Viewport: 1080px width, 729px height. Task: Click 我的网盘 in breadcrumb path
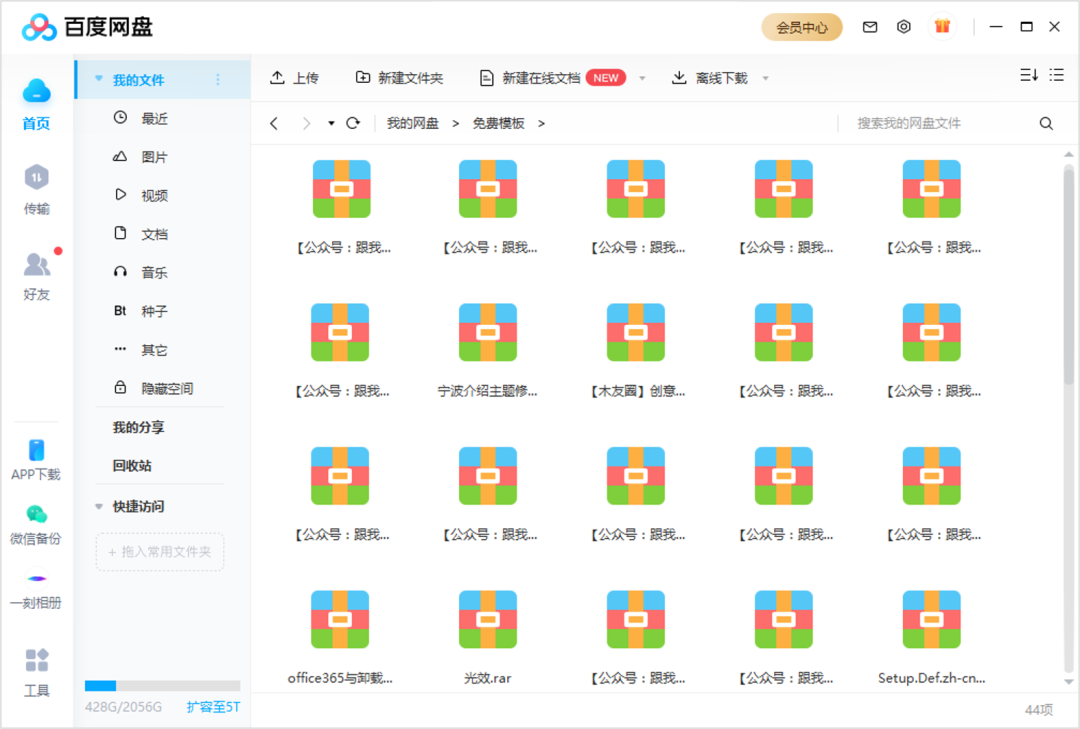(413, 123)
